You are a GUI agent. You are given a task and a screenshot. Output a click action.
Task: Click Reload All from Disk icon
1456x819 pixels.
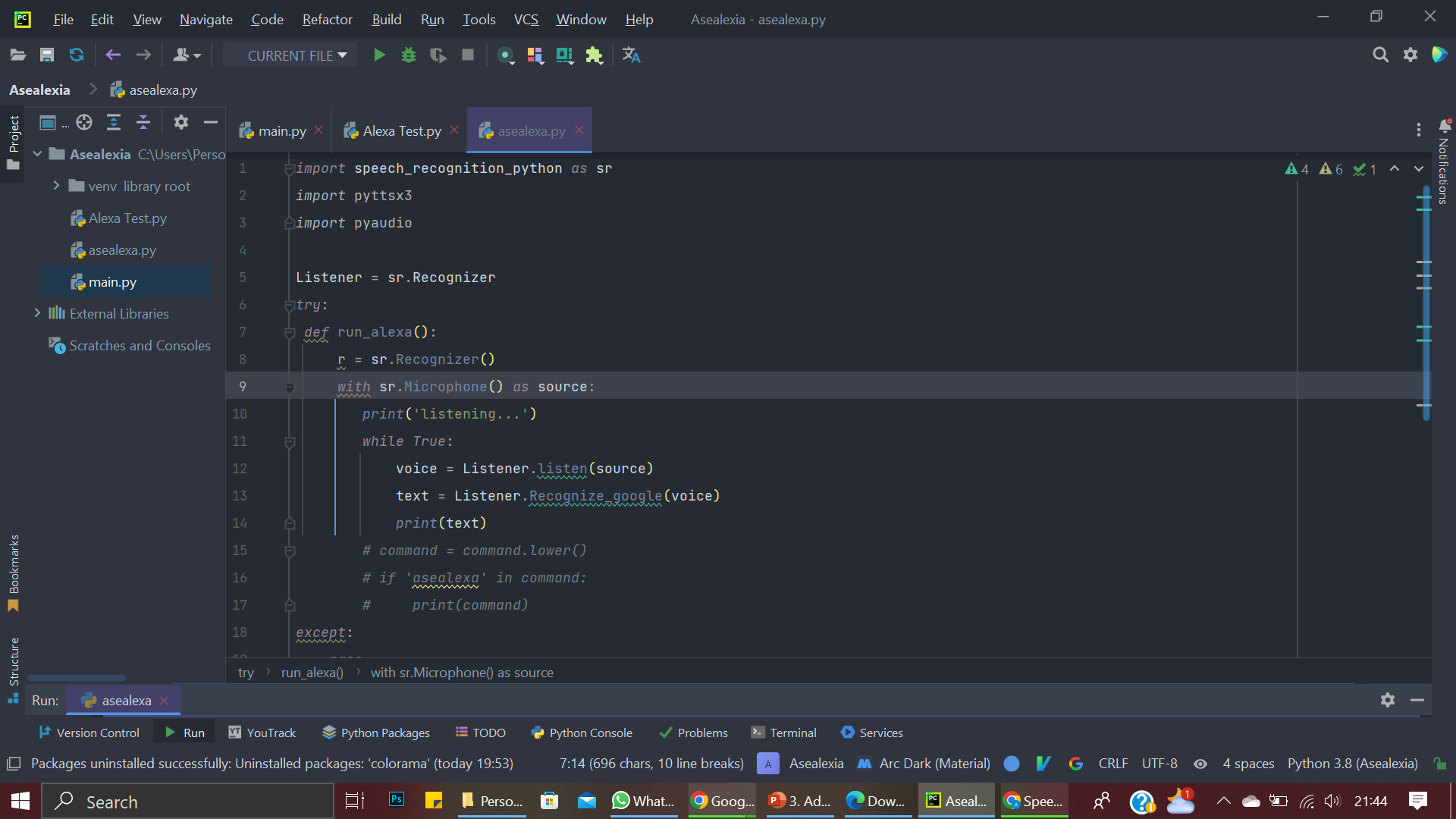[x=77, y=55]
